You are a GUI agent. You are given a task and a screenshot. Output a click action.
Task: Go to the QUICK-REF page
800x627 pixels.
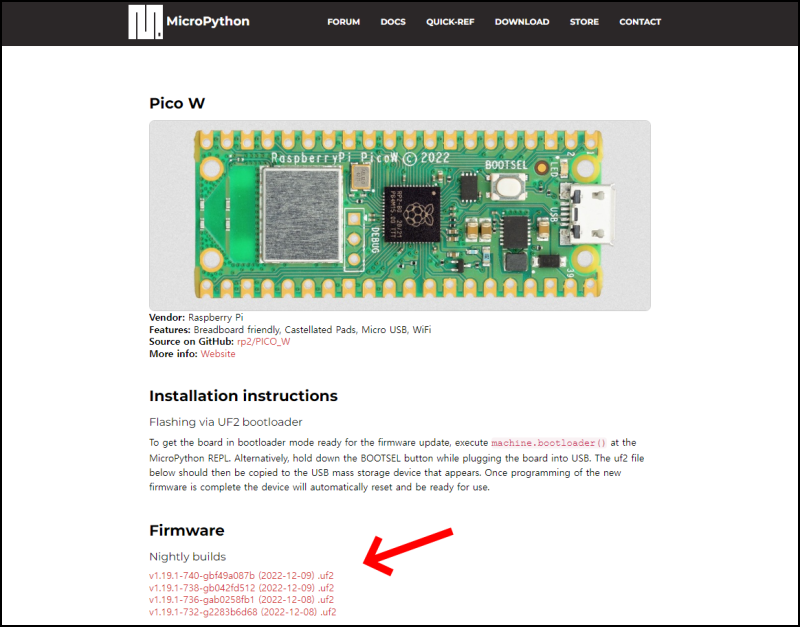tap(450, 22)
